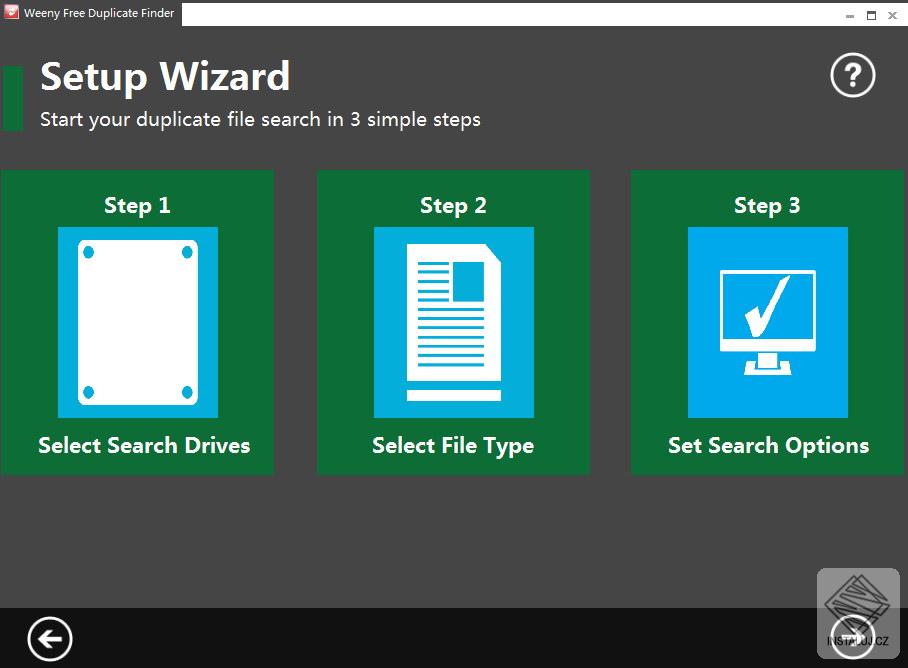The width and height of the screenshot is (908, 668).
Task: Click the Weeny Free Duplicate Finder app icon
Action: click(x=11, y=12)
